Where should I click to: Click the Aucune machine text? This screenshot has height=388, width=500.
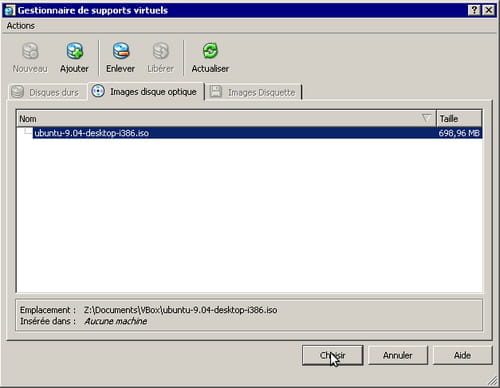[115, 321]
